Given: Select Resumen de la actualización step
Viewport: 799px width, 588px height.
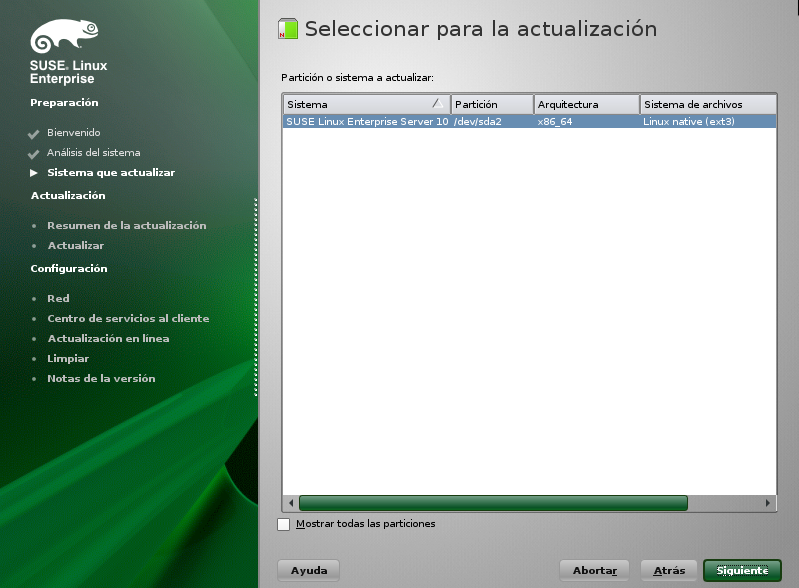Looking at the screenshot, I should point(126,226).
